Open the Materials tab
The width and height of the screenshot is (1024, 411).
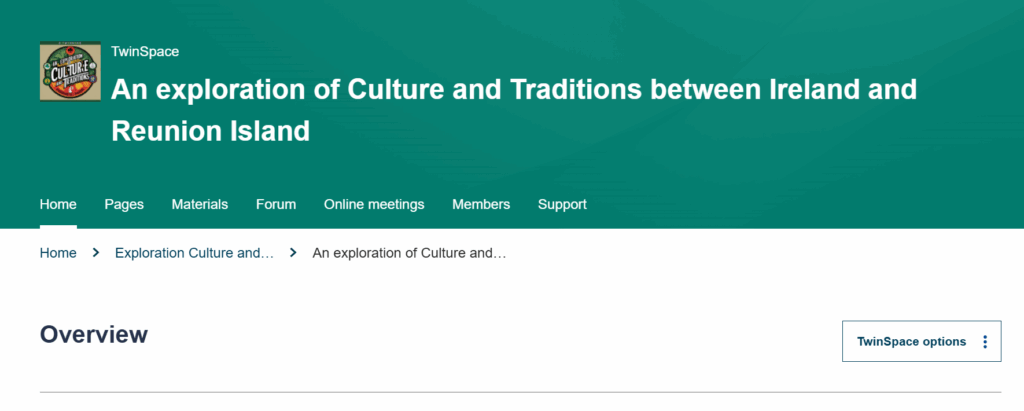tap(200, 204)
